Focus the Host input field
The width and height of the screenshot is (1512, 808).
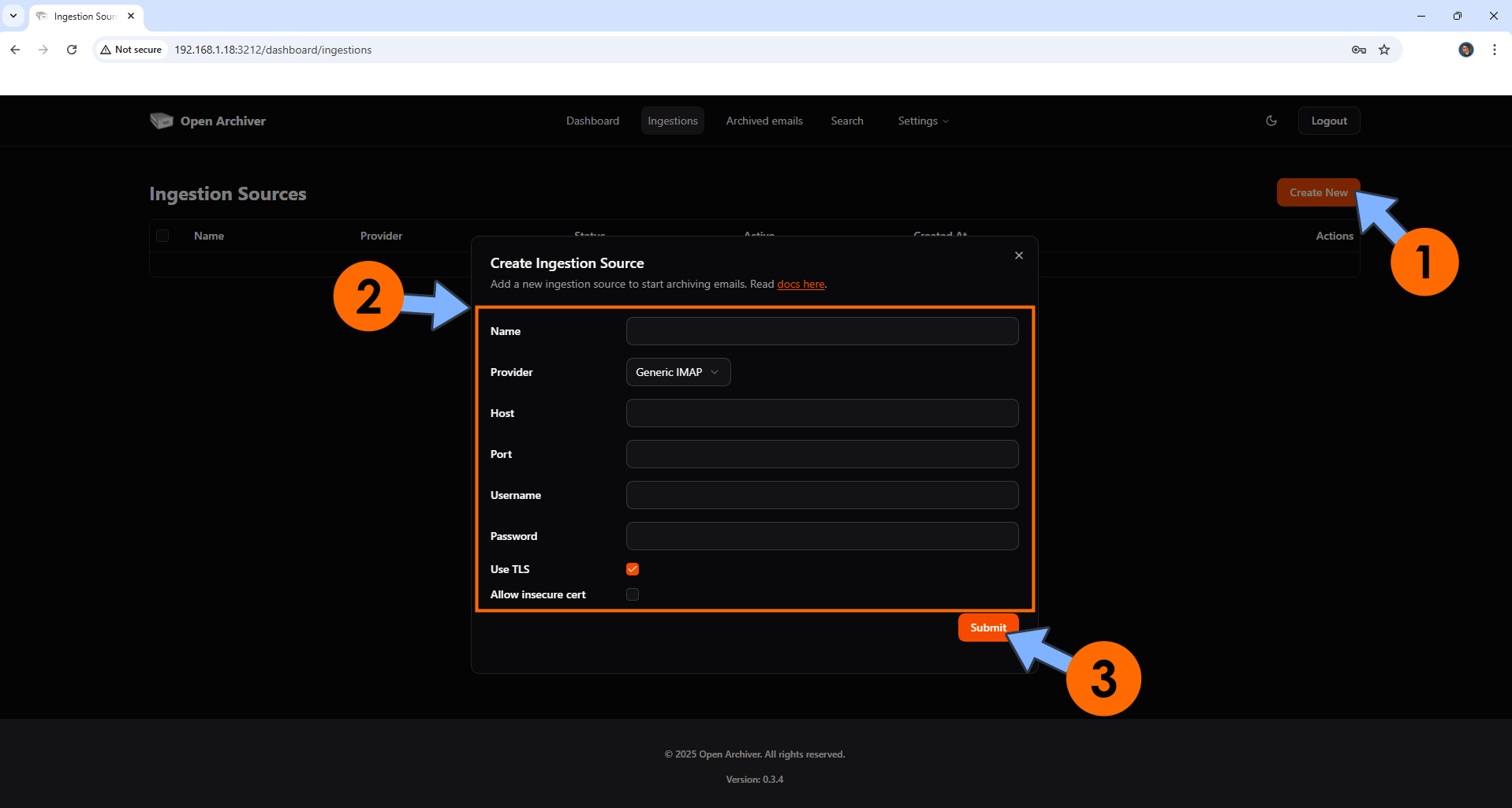(822, 413)
